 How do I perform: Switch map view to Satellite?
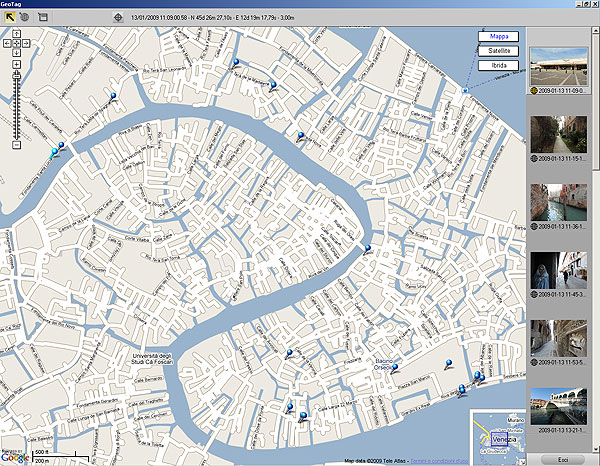[x=499, y=51]
